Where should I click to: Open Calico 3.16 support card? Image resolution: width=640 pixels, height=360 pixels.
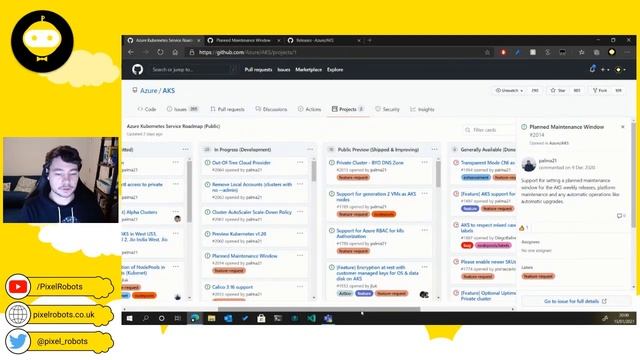[x=232, y=287]
